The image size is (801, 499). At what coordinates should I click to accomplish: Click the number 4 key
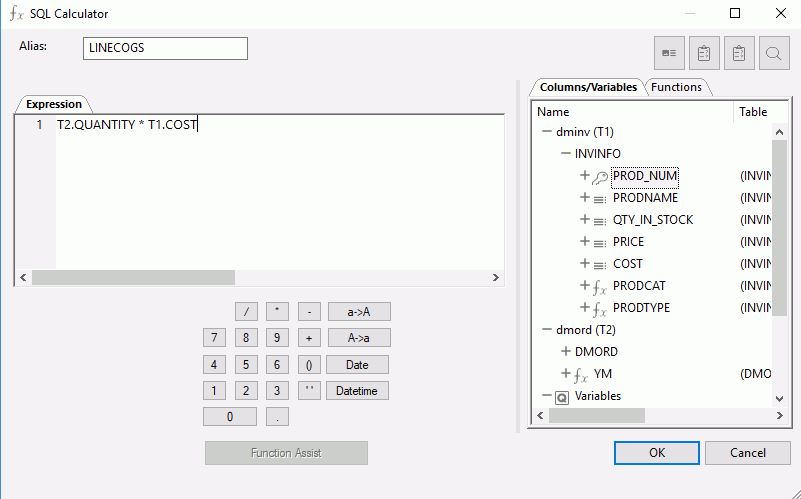pos(214,365)
